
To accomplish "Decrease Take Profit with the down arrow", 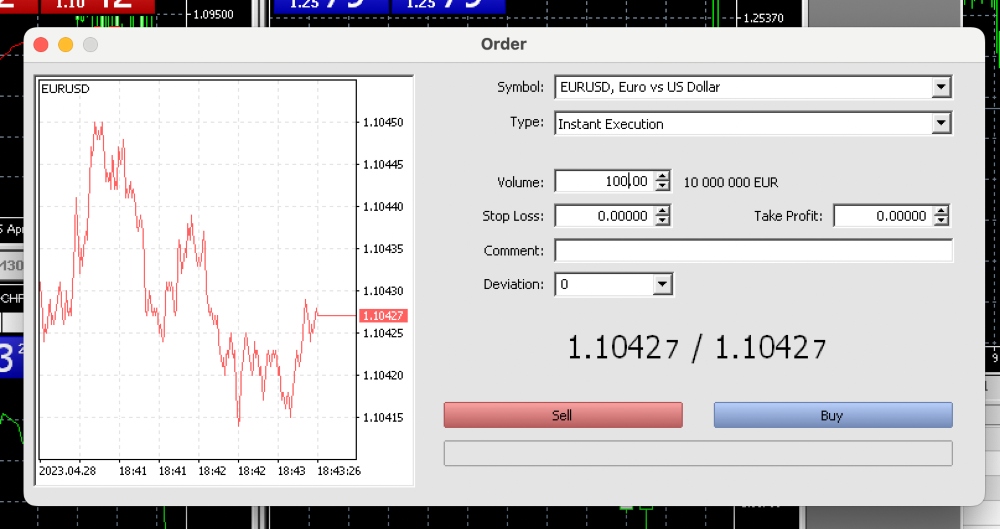I will pyautogui.click(x=941, y=221).
